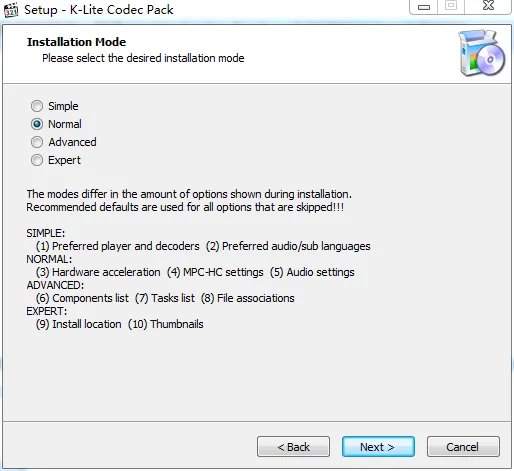Image resolution: width=514 pixels, height=471 pixels.
Task: Choose the Expert installation mode
Action: pos(56,160)
